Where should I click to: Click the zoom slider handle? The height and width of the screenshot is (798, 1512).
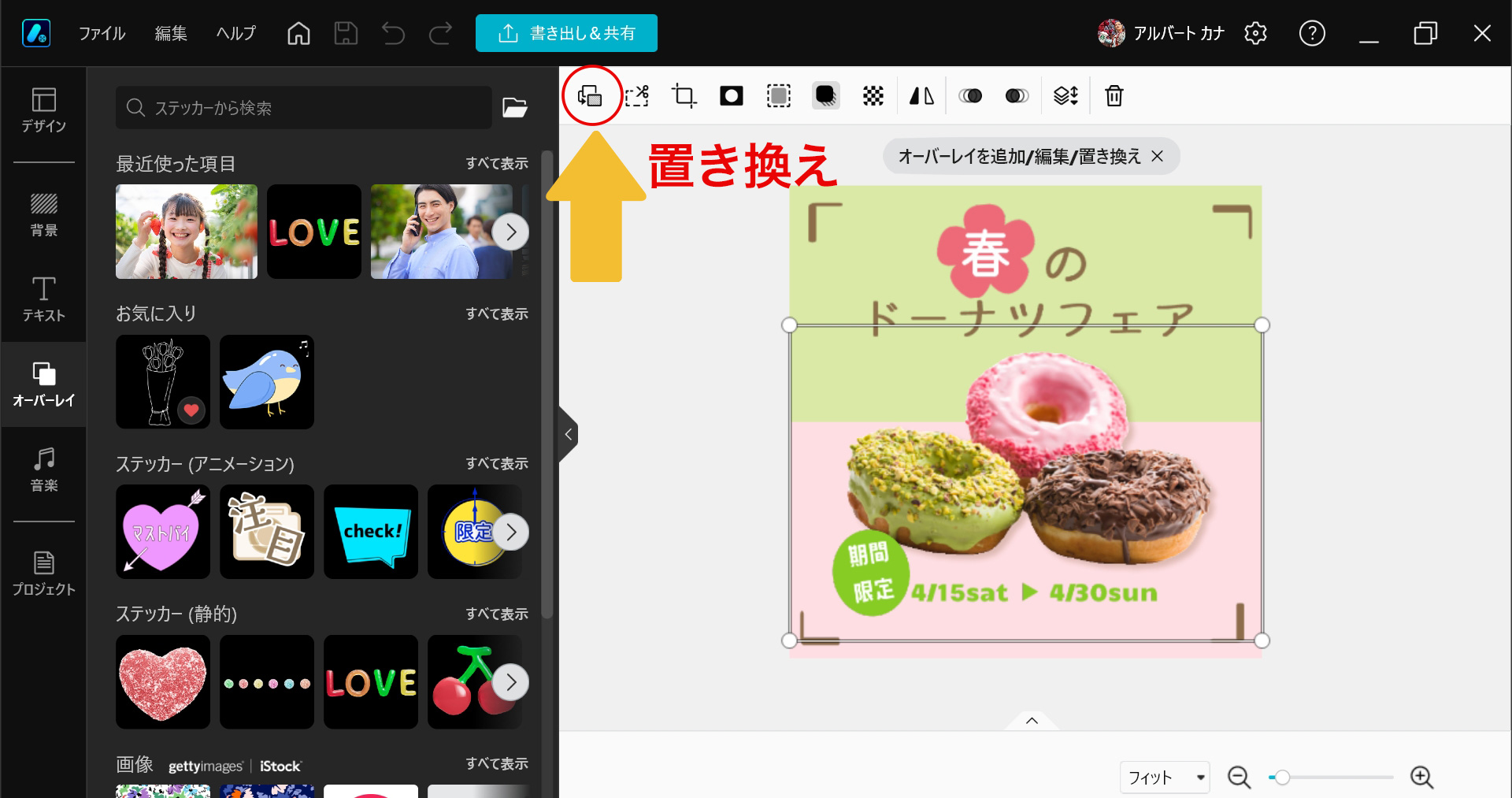pos(1282,778)
